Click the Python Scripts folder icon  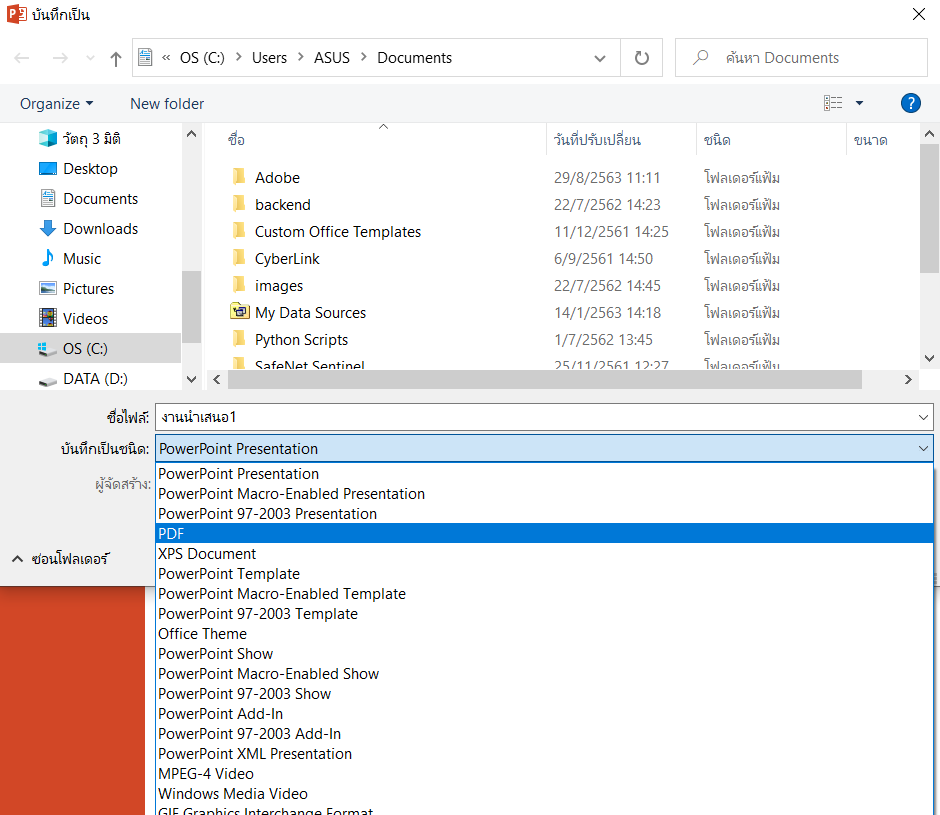pyautogui.click(x=239, y=339)
